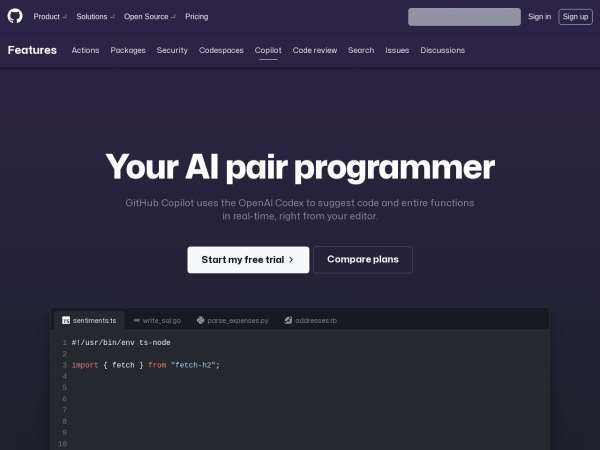Click the TypeScript icon on sentiments.ts
Image resolution: width=600 pixels, height=450 pixels.
(66, 320)
